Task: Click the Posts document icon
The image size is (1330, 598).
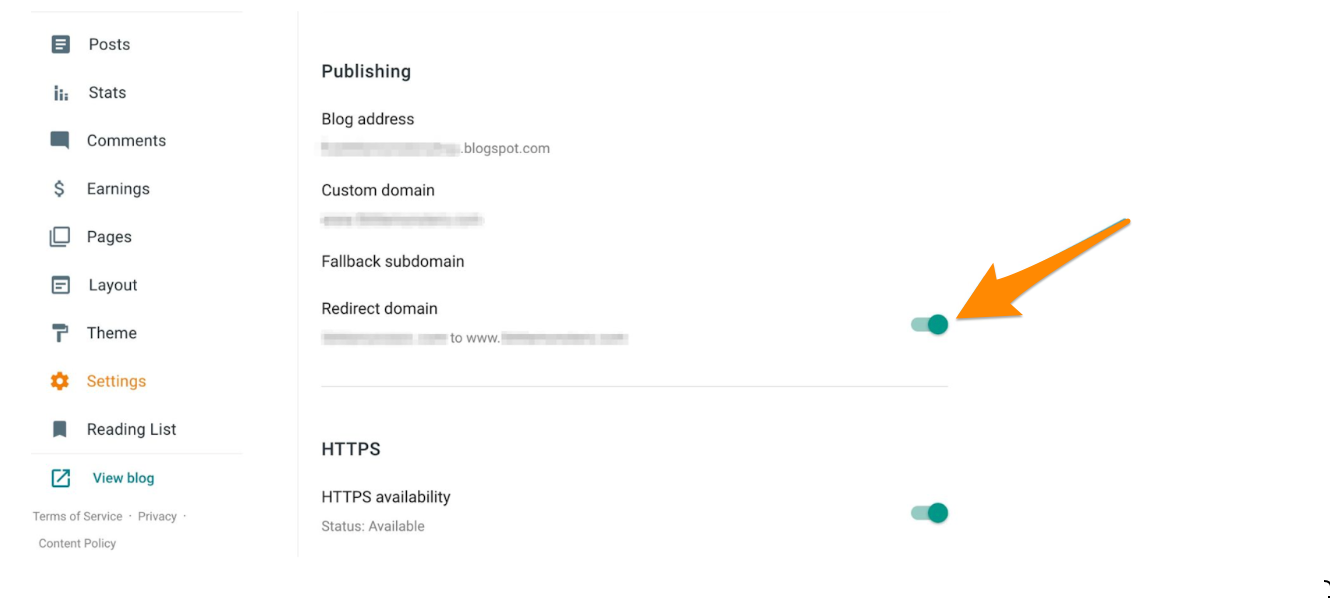Action: (61, 44)
